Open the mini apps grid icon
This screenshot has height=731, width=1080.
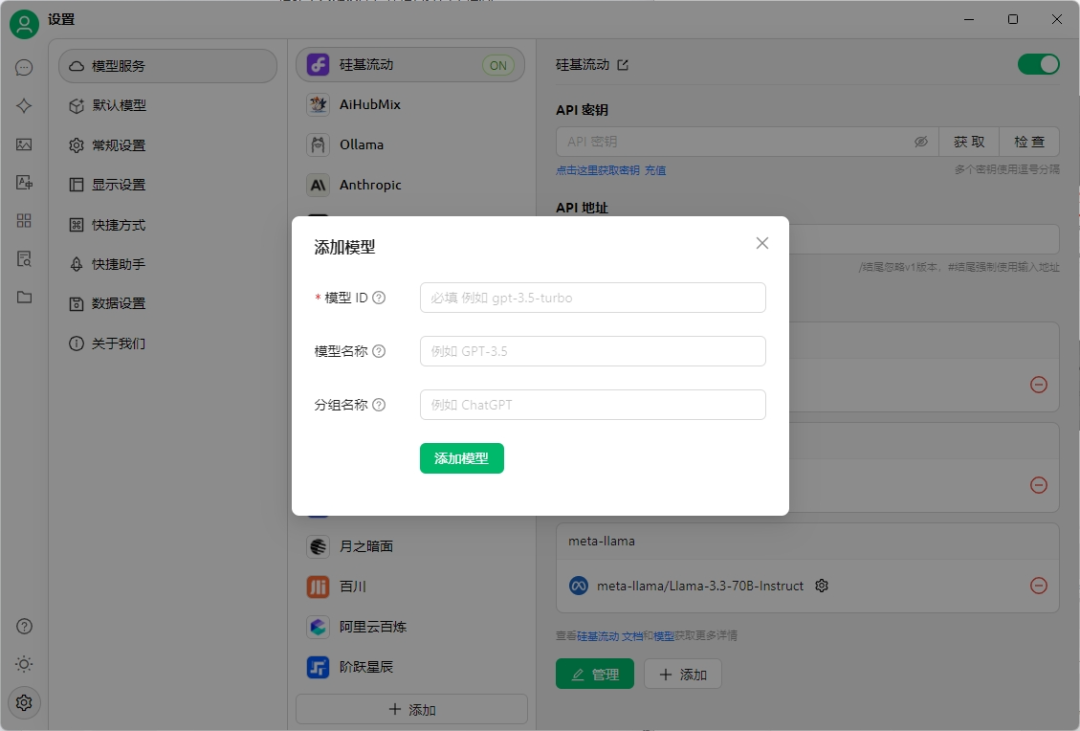click(x=24, y=220)
